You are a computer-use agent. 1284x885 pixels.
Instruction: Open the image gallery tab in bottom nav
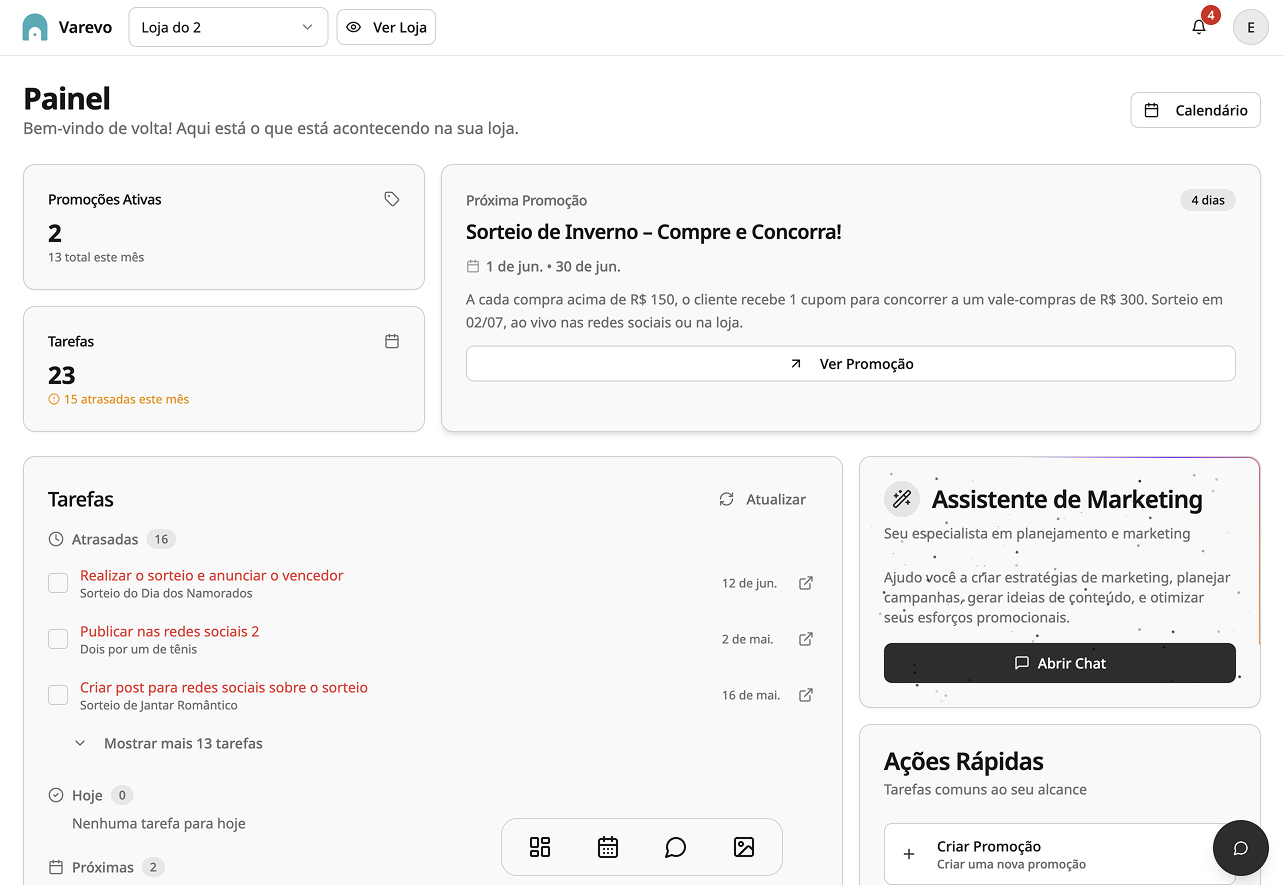point(744,847)
